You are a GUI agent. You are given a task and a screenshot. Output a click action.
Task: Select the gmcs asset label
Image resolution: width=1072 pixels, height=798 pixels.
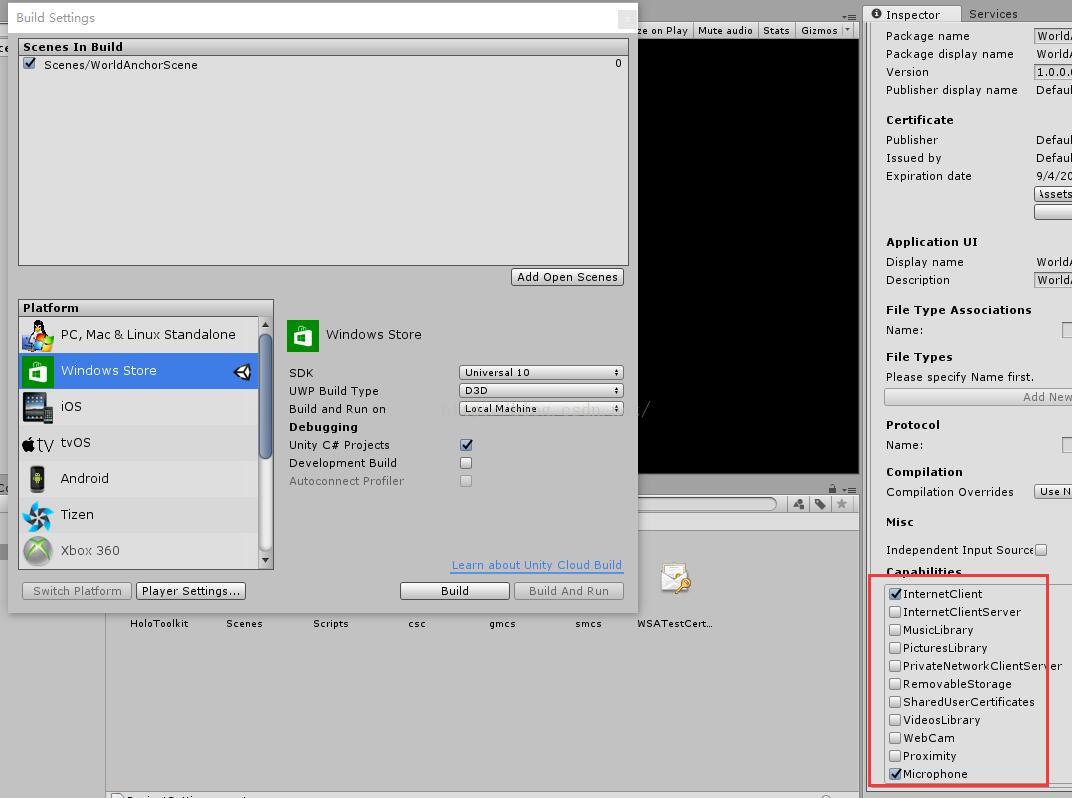coord(502,624)
